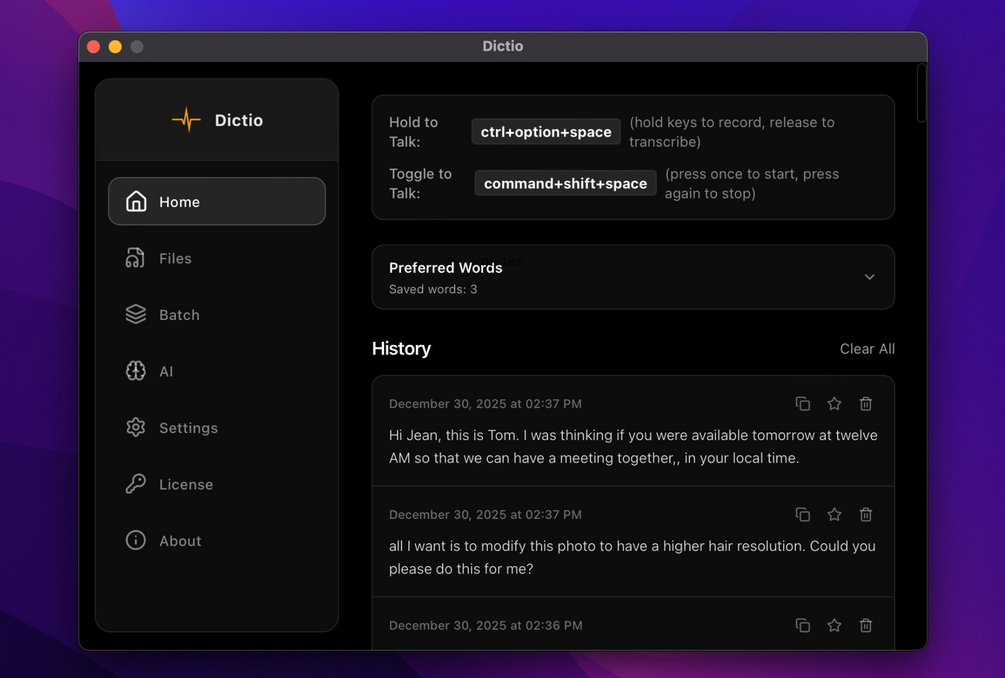Change the command+shift+space Toggle to Talk shortcut
Image resolution: width=1005 pixels, height=678 pixels.
tap(565, 183)
